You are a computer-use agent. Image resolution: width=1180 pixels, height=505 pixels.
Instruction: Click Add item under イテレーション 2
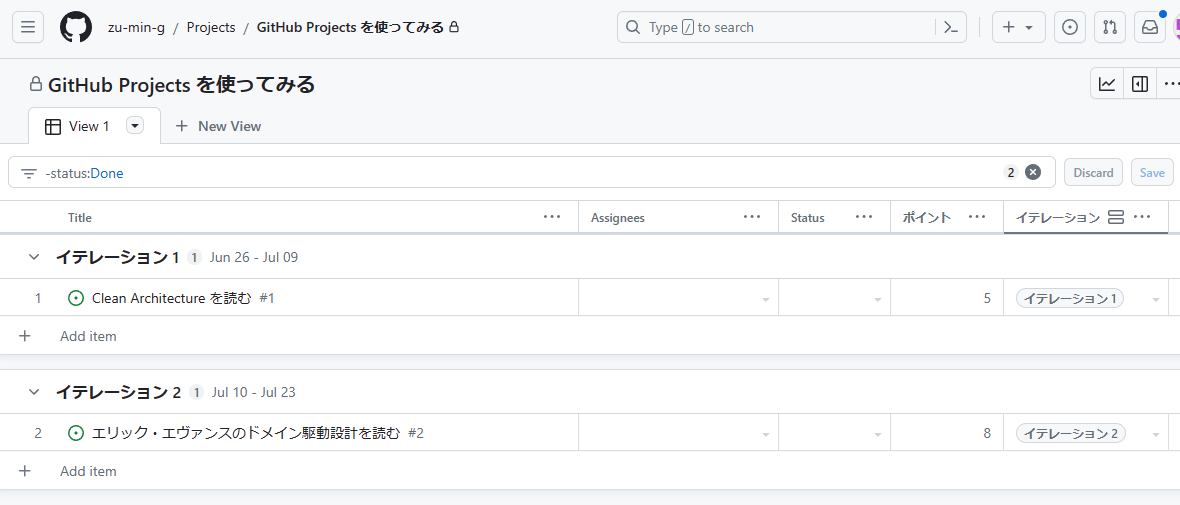88,471
